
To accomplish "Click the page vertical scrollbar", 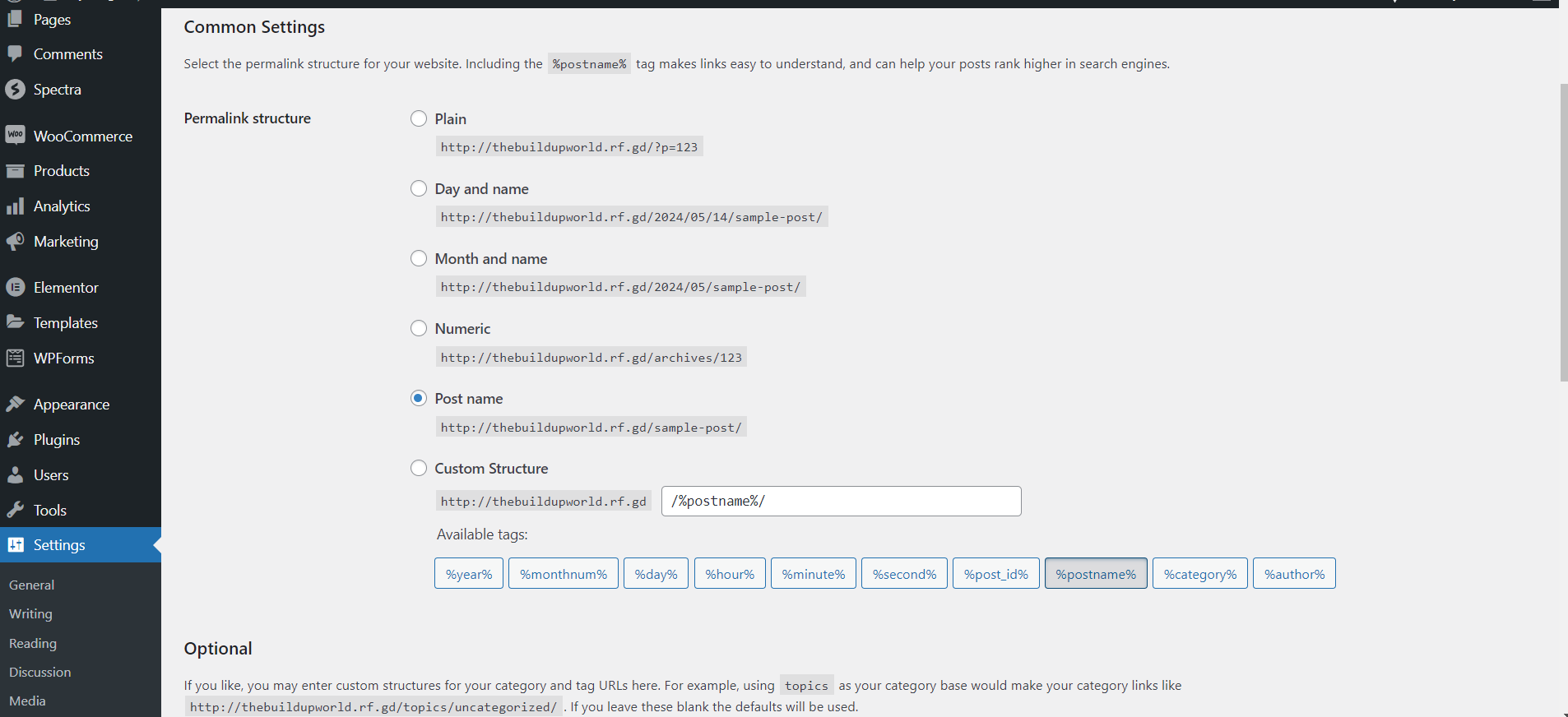I will tap(1564, 232).
